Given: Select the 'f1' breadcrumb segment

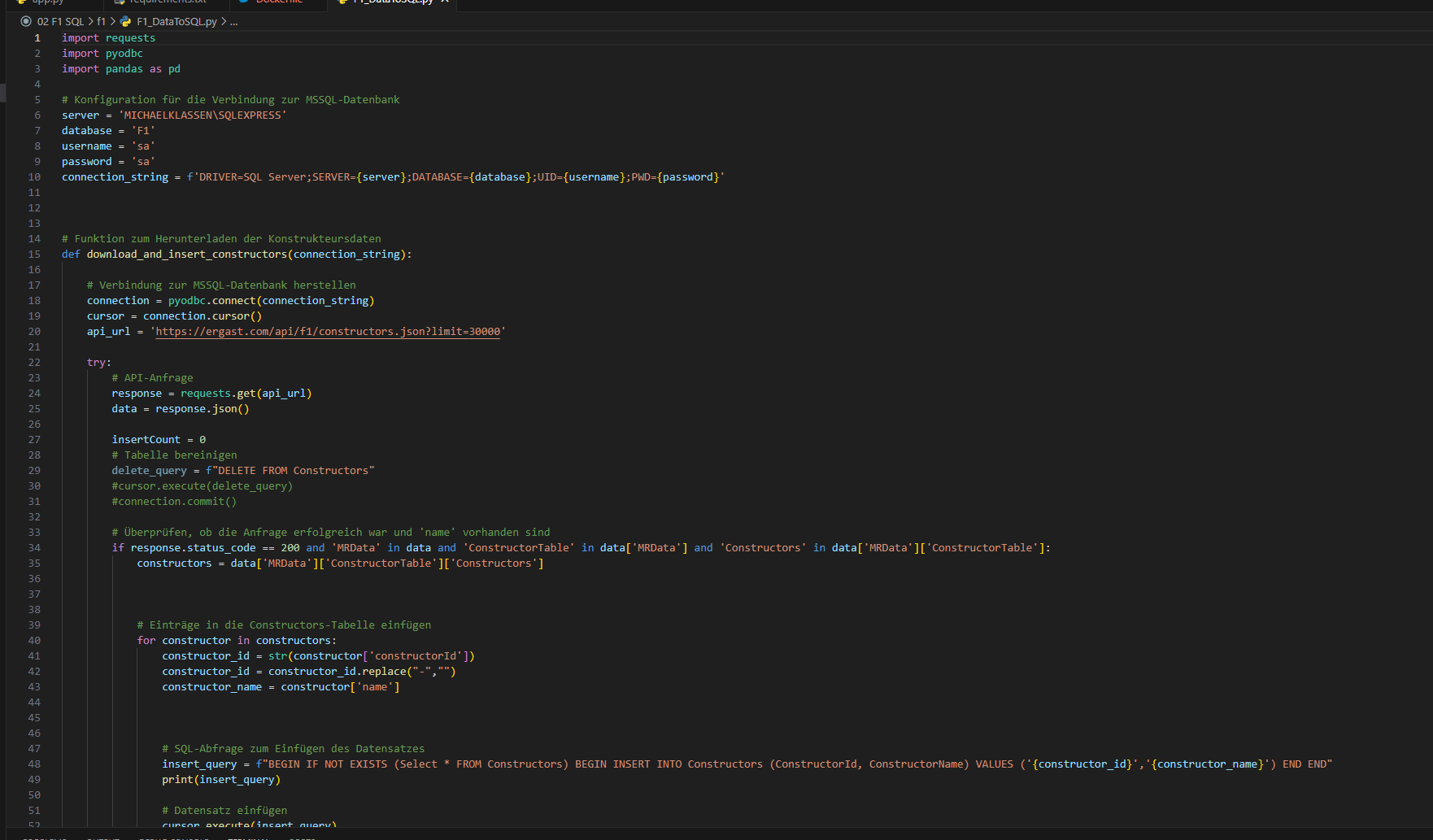Looking at the screenshot, I should click(102, 22).
